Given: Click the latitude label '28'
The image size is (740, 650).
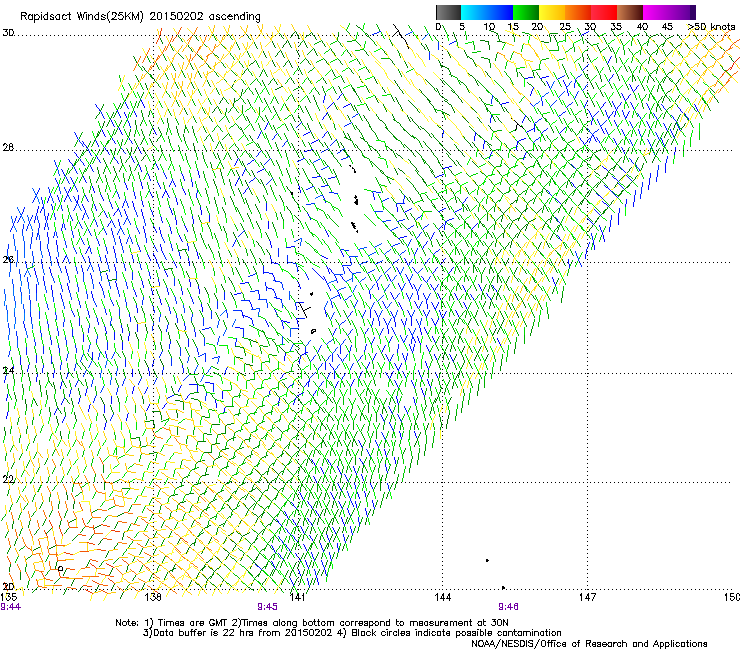Looking at the screenshot, I should 8,147.
